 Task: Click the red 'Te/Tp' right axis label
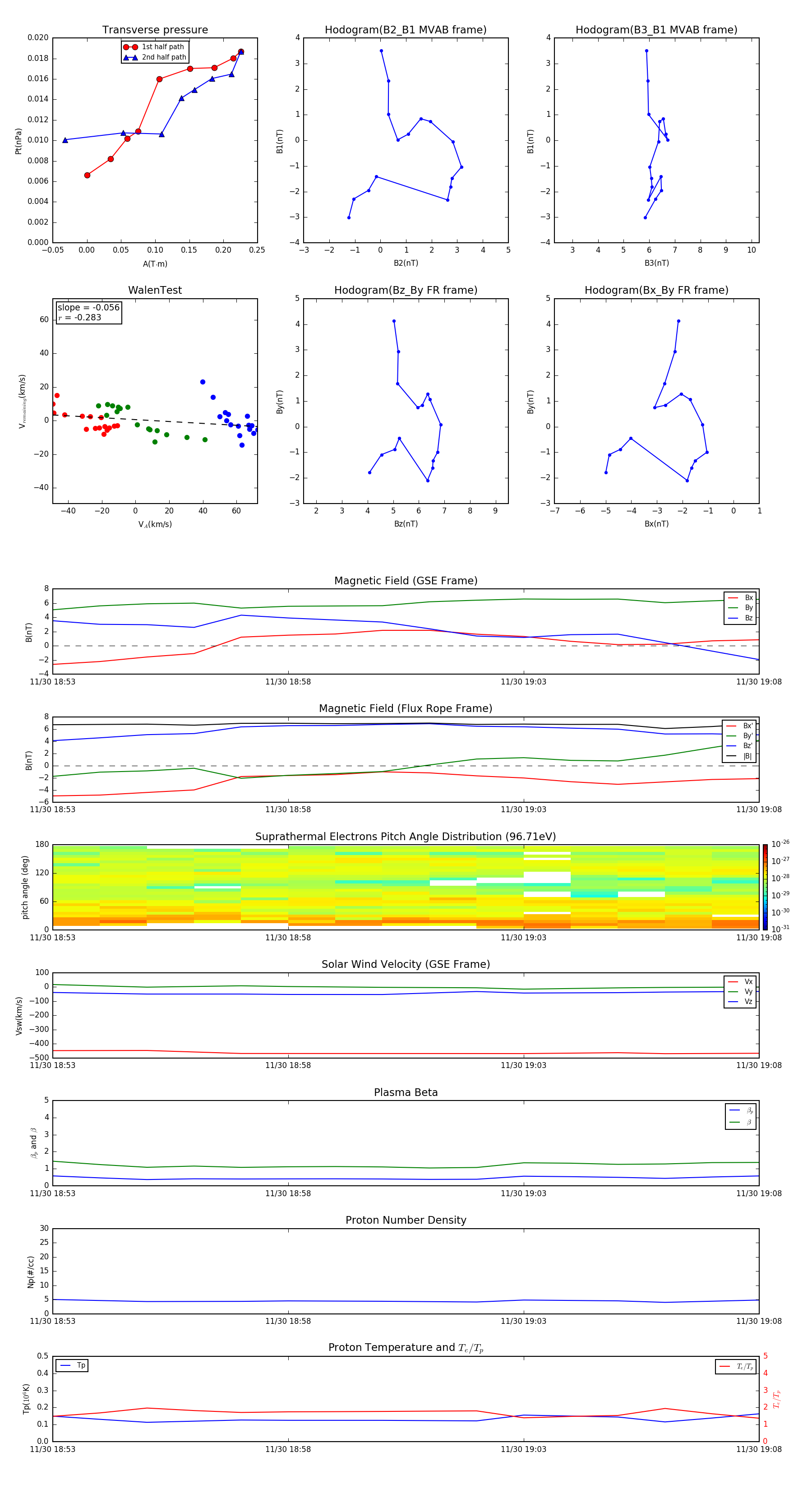[777, 1399]
